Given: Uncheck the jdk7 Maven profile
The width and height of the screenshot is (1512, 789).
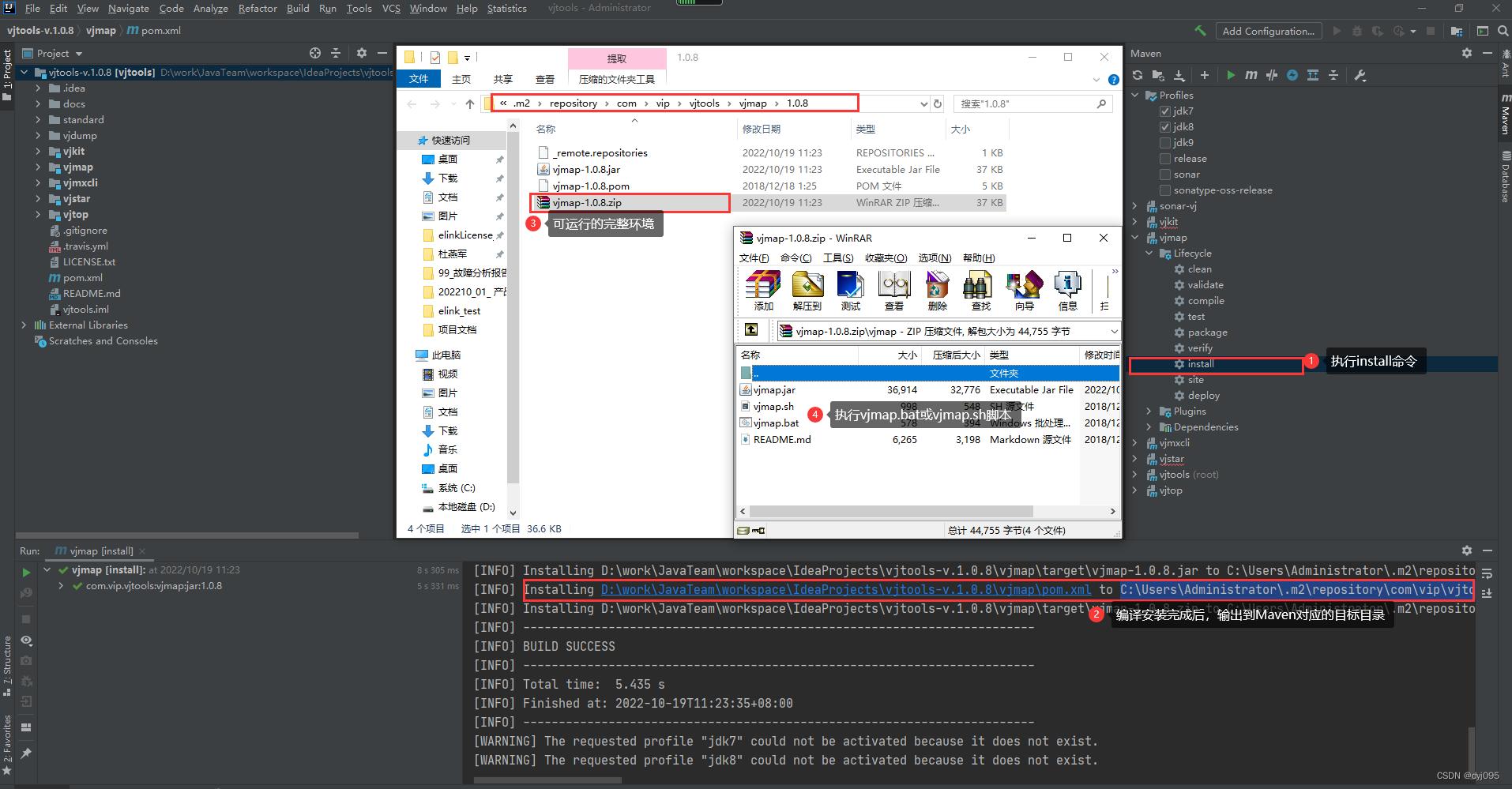Looking at the screenshot, I should click(x=1165, y=111).
